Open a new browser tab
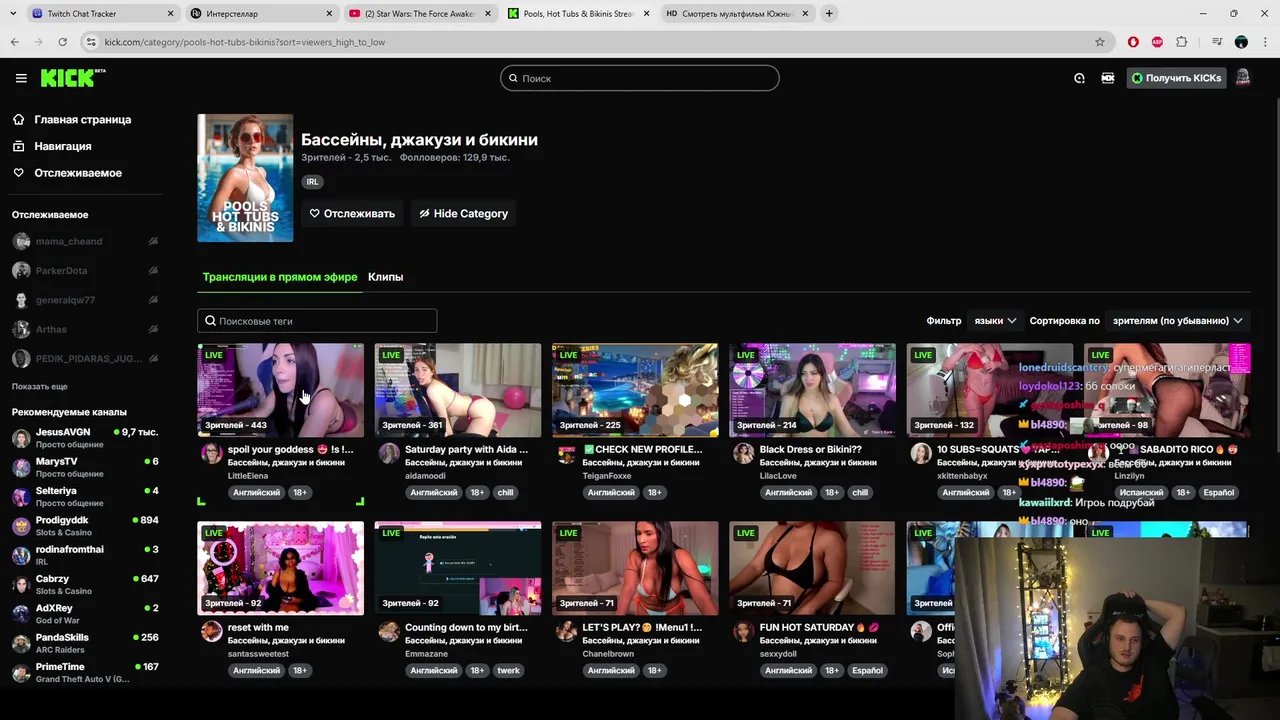The image size is (1280, 720). [829, 14]
